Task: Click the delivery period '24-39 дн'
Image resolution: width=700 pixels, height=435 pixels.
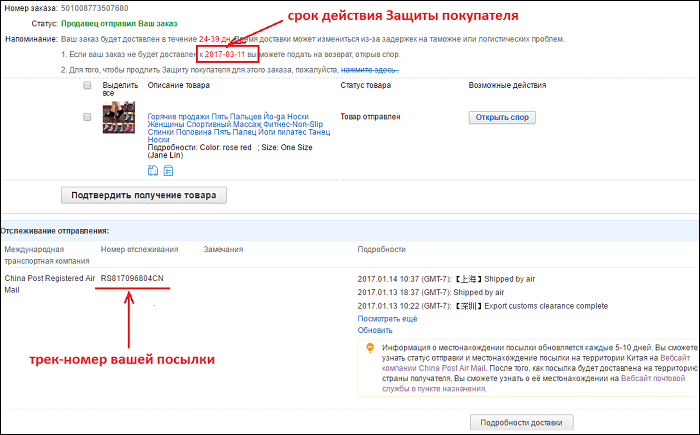Action: 214,39
